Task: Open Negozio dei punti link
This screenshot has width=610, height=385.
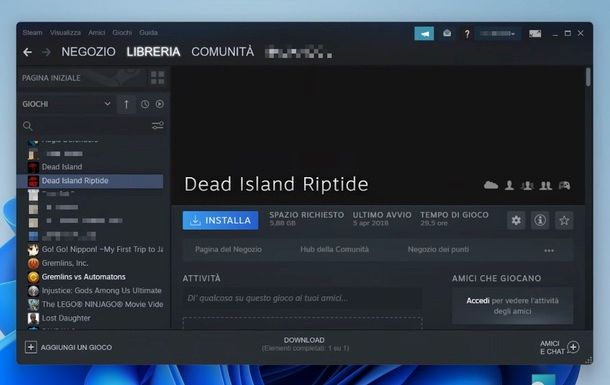Action: click(x=438, y=249)
